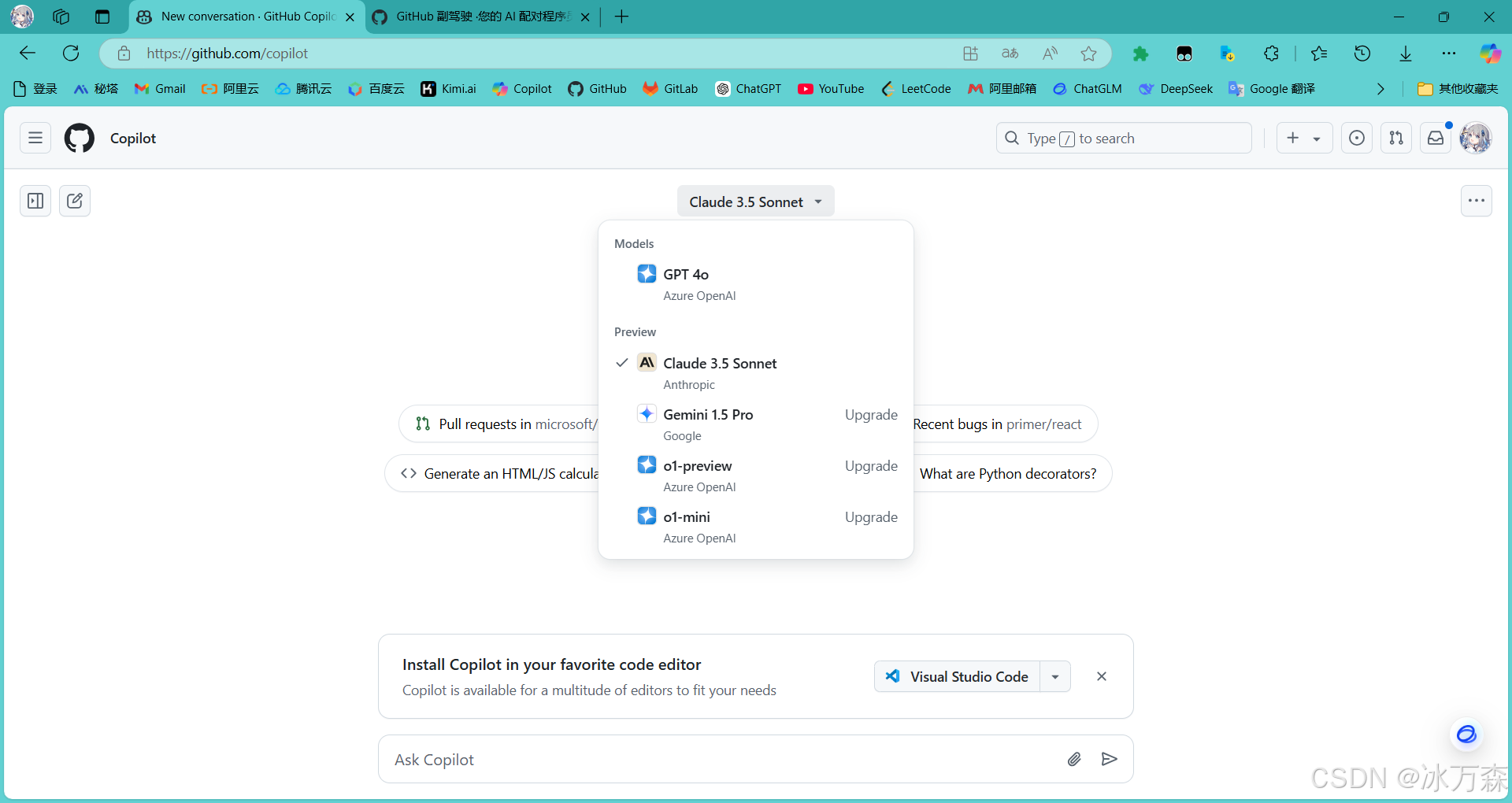Choose the Generate an HTML/JS calculator suggestion

[491, 473]
